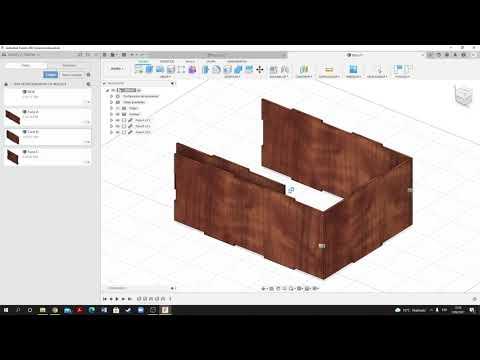This screenshot has height=360, width=480.
Task: Open the File menu dropdown in top bar
Action: (x=114, y=55)
